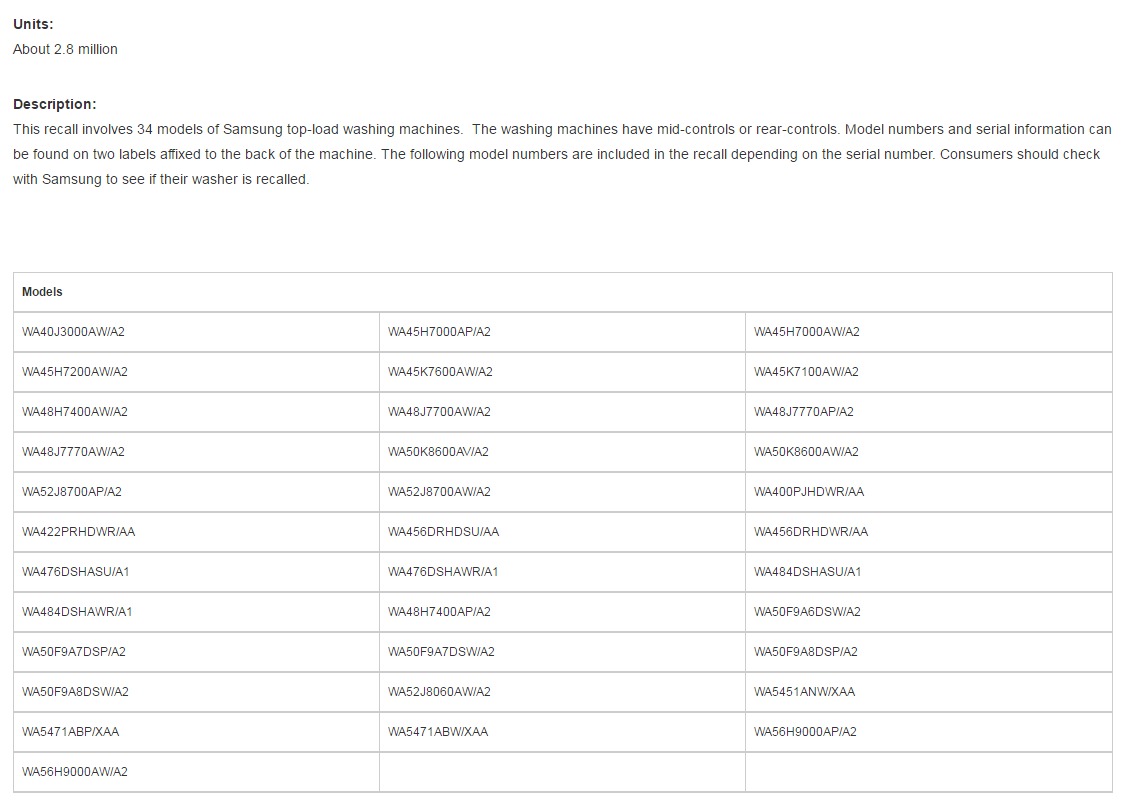Screen dimensions: 1125x808
Task: Click model WA45H7200AW/A2
Action: coord(75,372)
